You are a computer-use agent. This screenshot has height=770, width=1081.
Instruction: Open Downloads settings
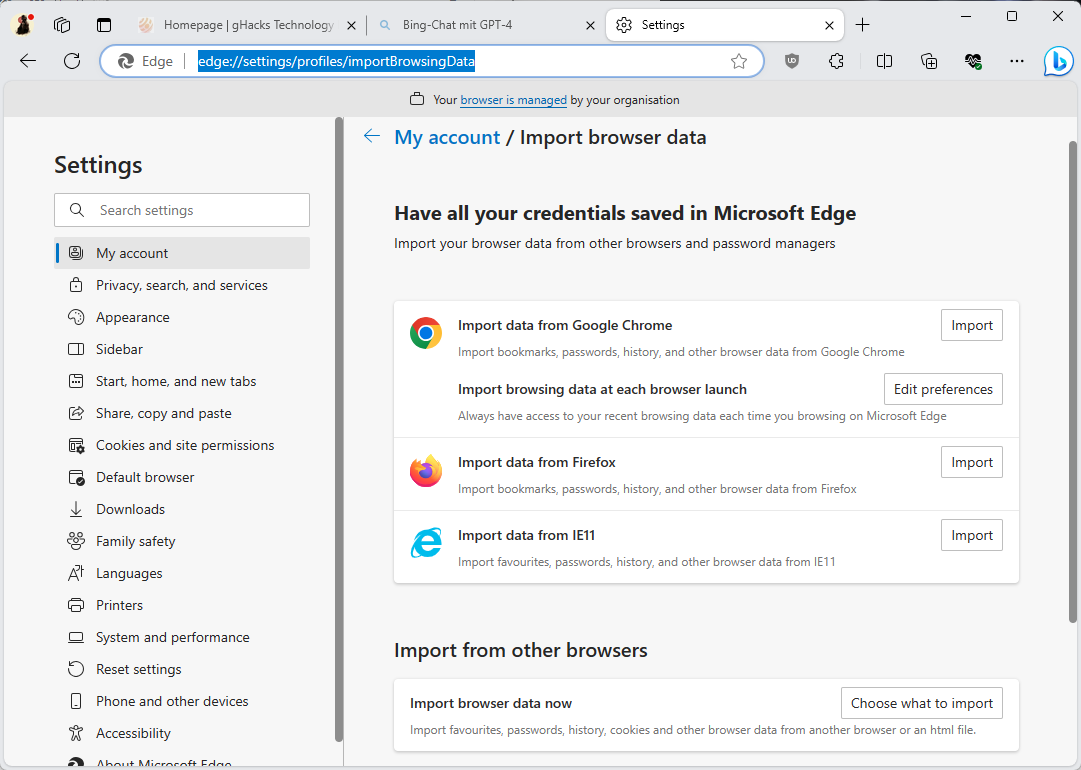click(182, 509)
